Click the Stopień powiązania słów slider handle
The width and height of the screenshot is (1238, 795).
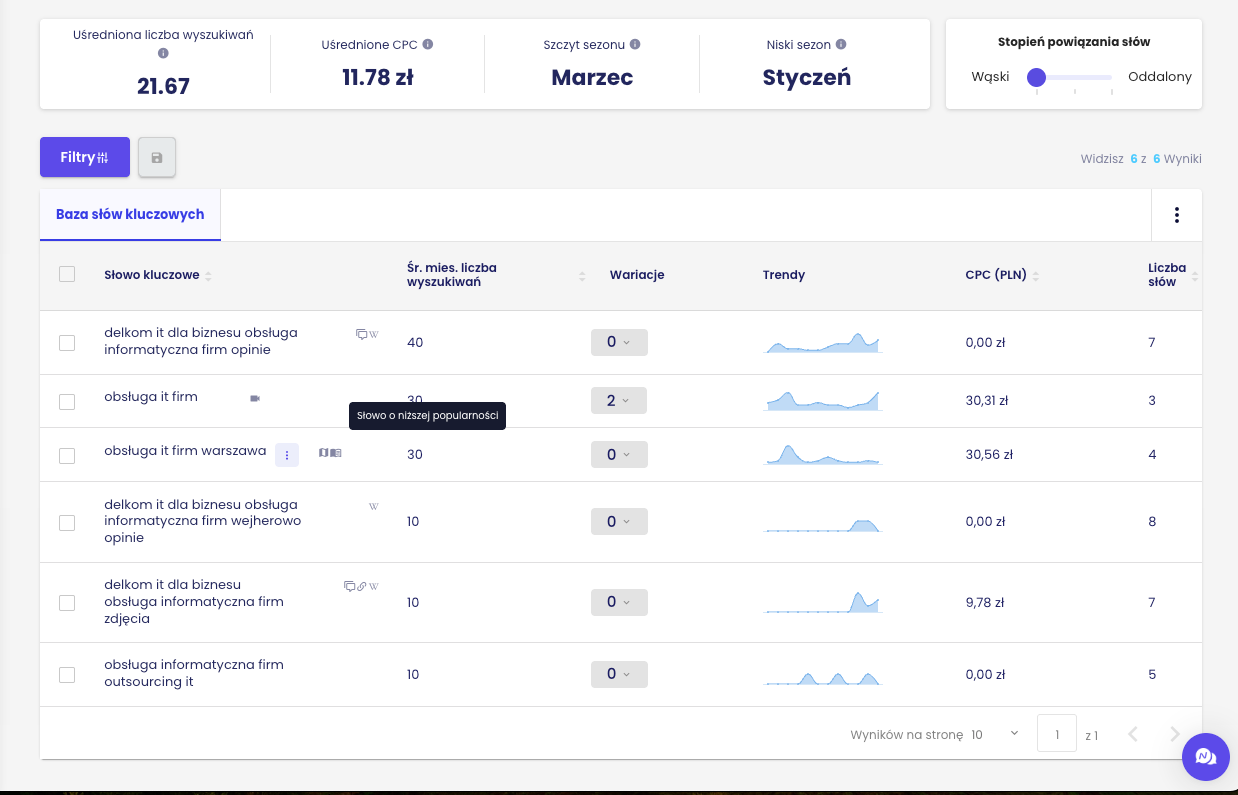click(1037, 77)
